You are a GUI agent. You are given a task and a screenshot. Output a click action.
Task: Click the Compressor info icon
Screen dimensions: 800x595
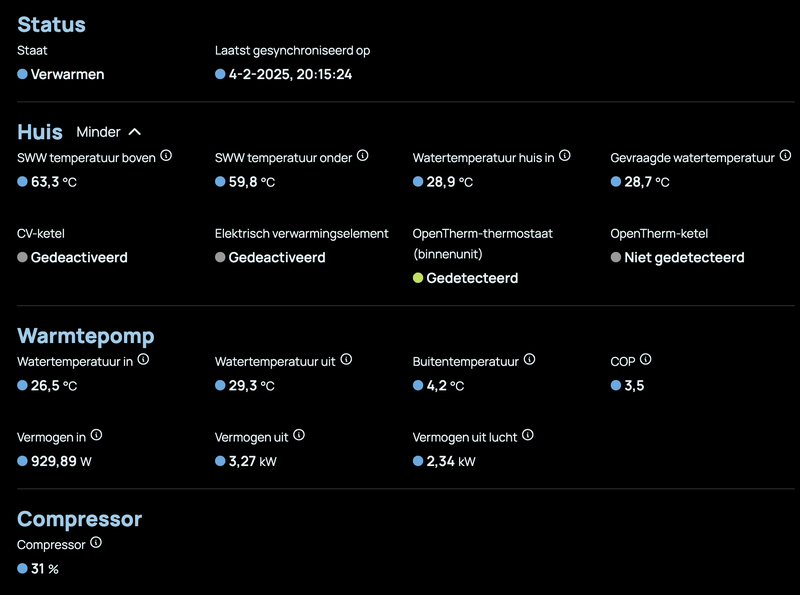click(96, 543)
